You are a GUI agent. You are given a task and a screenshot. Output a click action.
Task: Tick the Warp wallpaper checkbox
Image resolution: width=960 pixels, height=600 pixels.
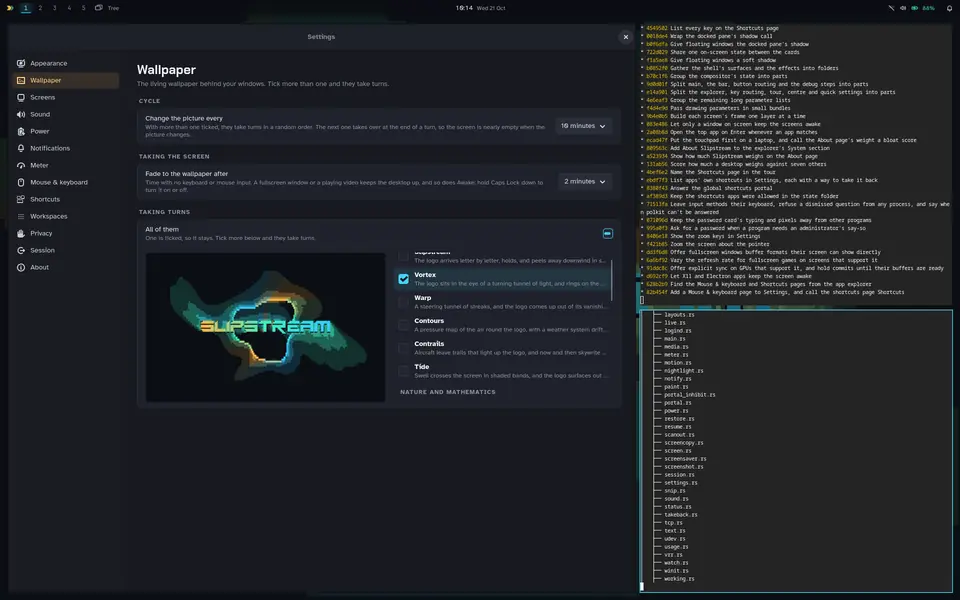(x=403, y=302)
